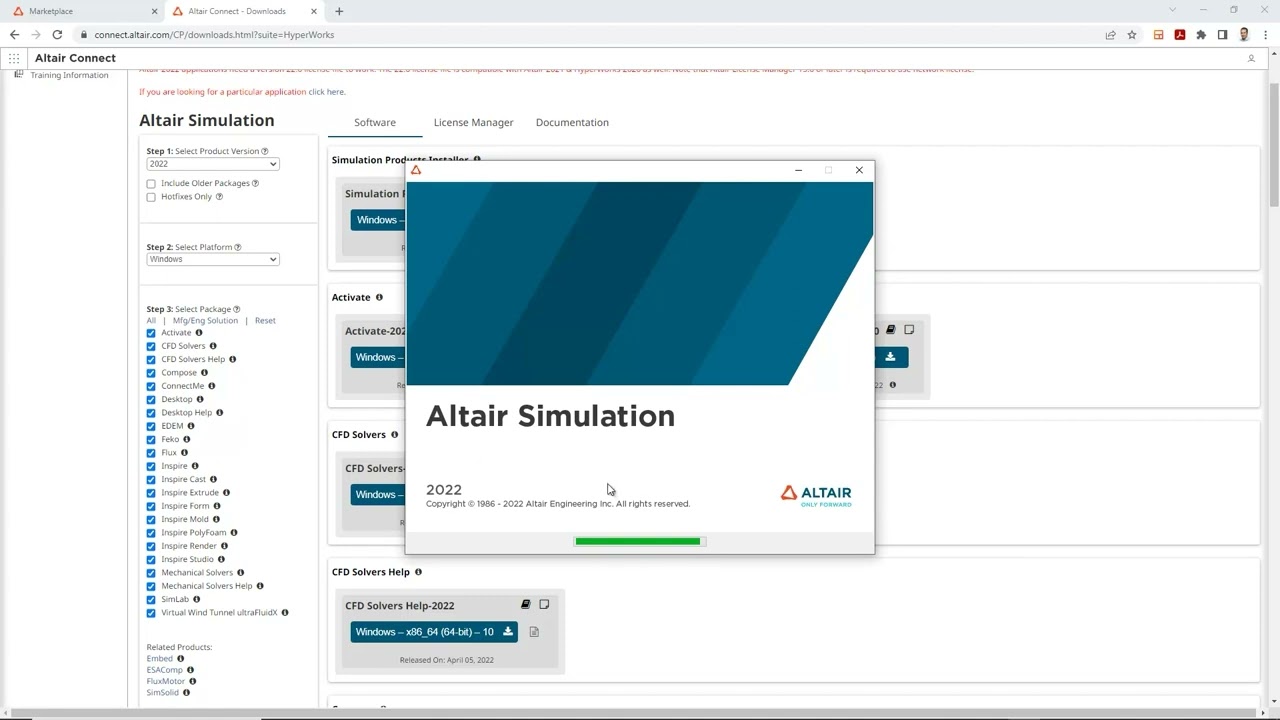Select All packages link

(x=151, y=321)
